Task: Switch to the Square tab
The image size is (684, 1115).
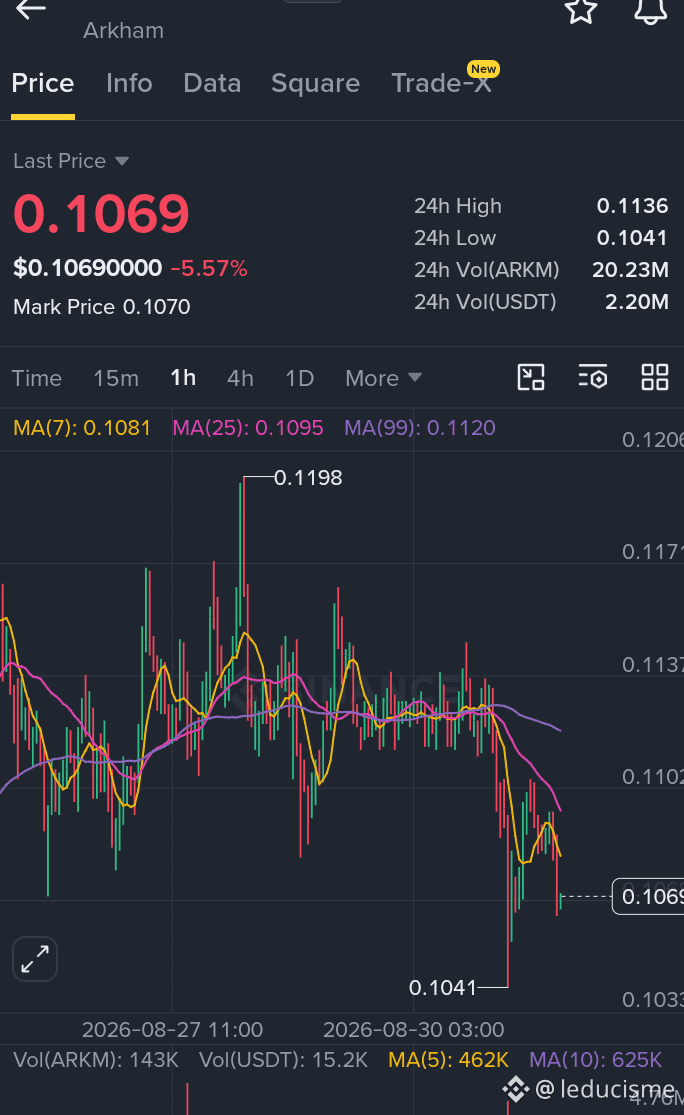Action: click(315, 84)
